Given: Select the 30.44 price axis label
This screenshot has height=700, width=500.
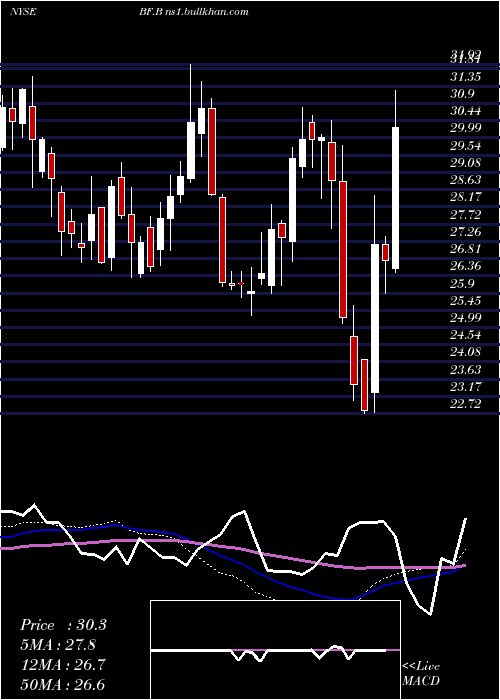Looking at the screenshot, I should 466,111.
